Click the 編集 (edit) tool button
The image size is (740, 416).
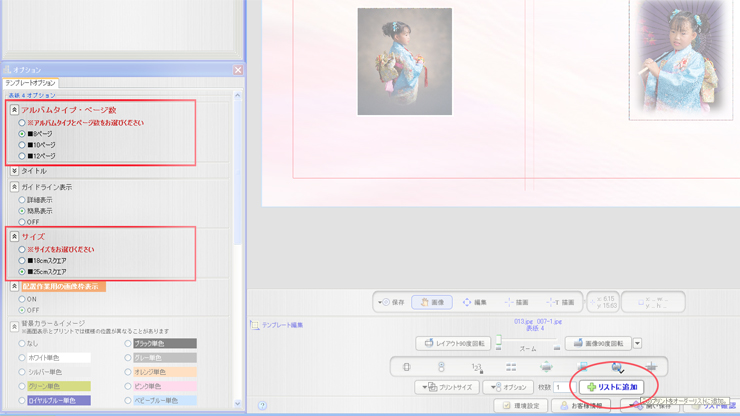pos(474,302)
